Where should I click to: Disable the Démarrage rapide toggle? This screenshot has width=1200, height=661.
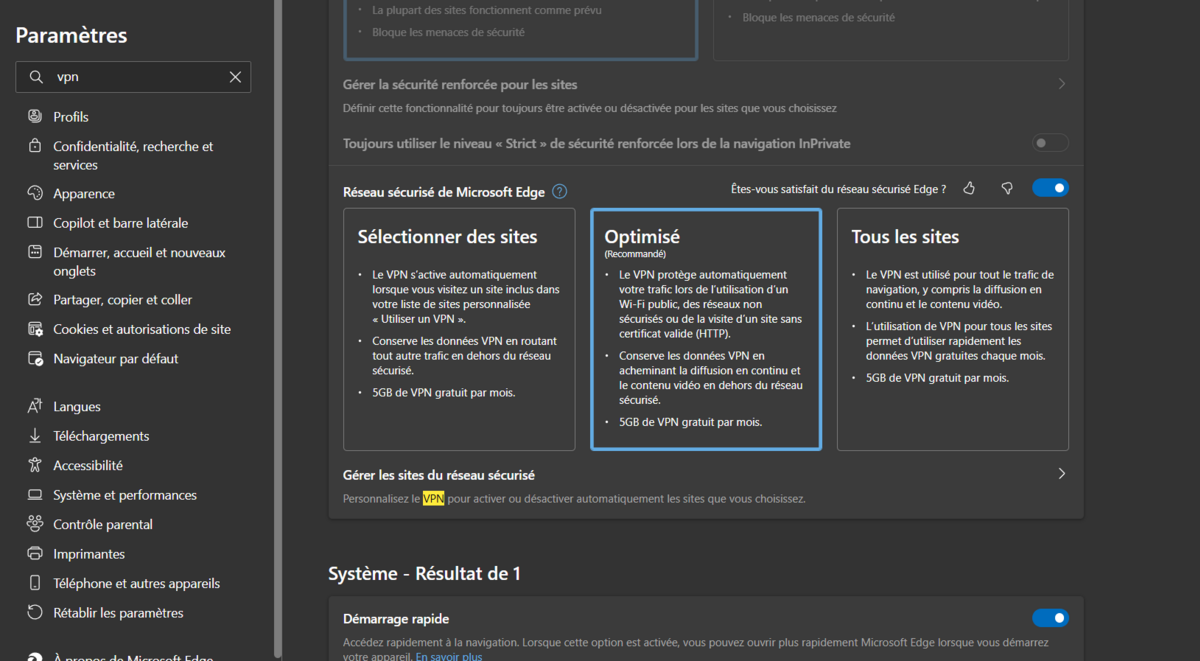[1050, 618]
